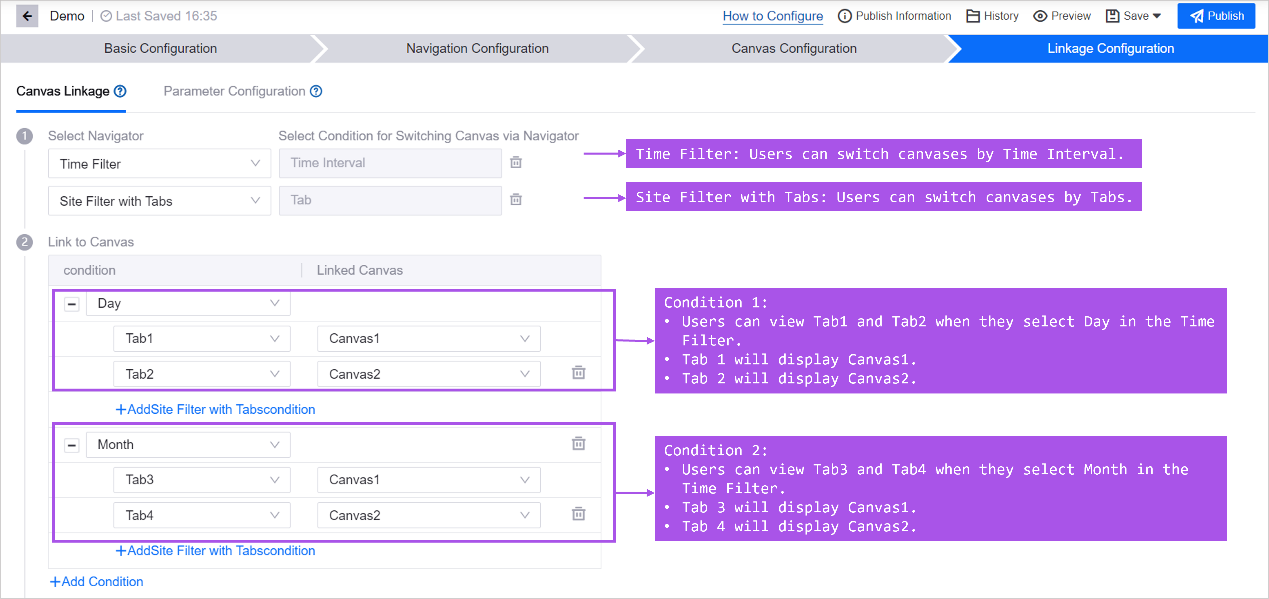Open the Canvas1 dropdown in Tab3 row
The width and height of the screenshot is (1269, 599).
click(428, 480)
